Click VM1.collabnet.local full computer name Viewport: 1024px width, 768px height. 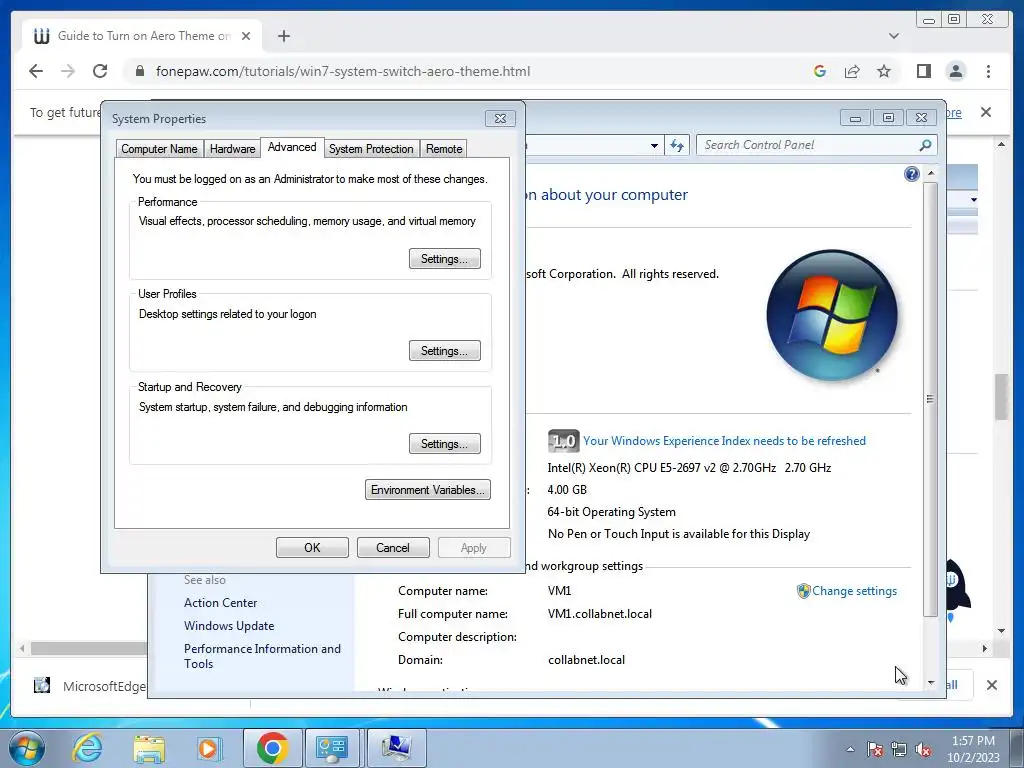(600, 614)
